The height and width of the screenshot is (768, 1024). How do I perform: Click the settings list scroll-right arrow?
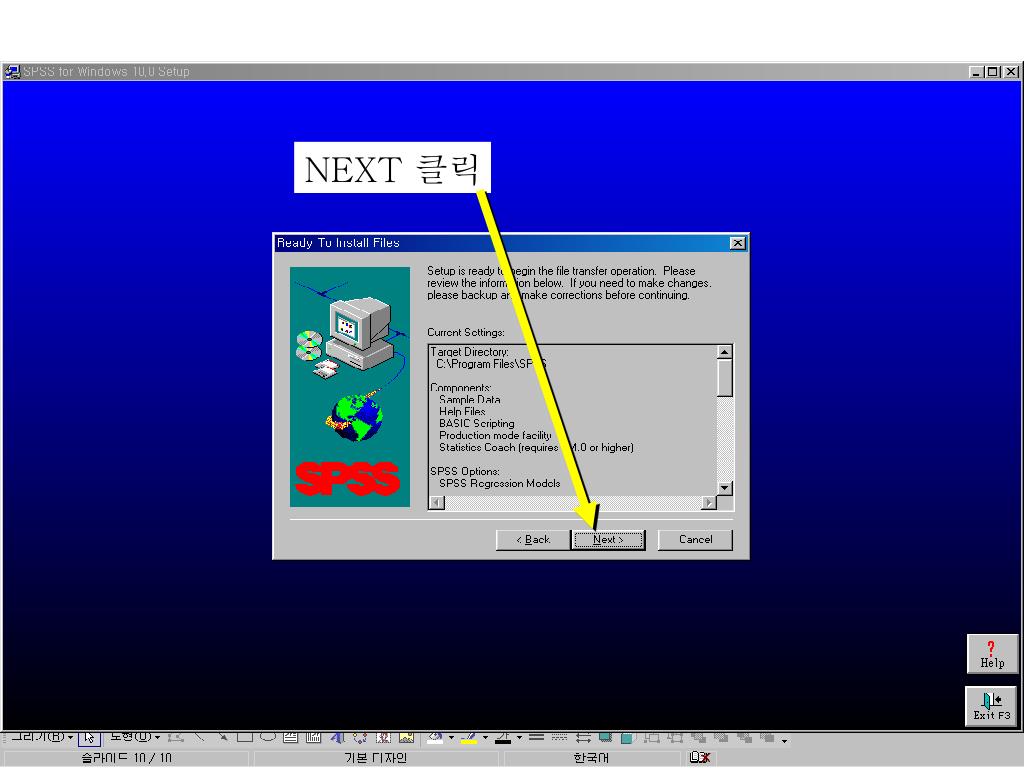point(709,502)
